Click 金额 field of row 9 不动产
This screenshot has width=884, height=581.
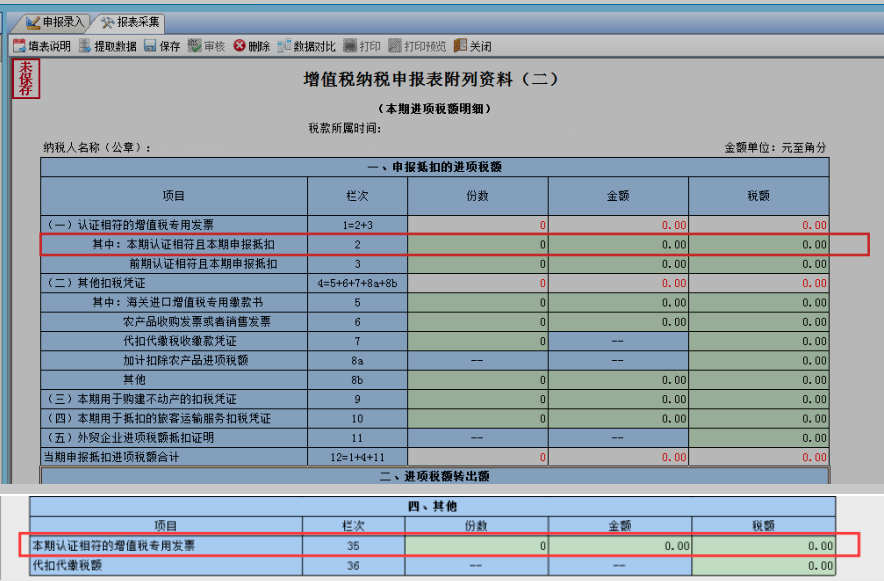click(618, 399)
